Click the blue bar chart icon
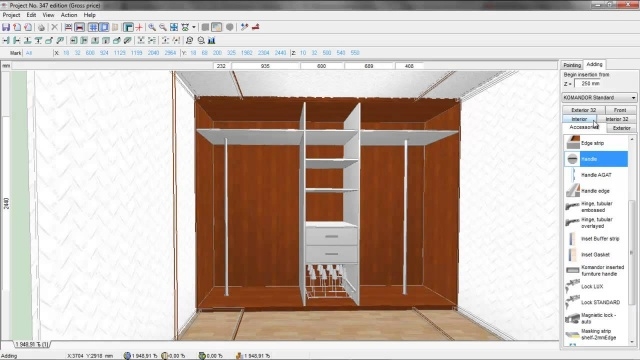Image resolution: width=640 pixels, height=360 pixels. [211, 40]
